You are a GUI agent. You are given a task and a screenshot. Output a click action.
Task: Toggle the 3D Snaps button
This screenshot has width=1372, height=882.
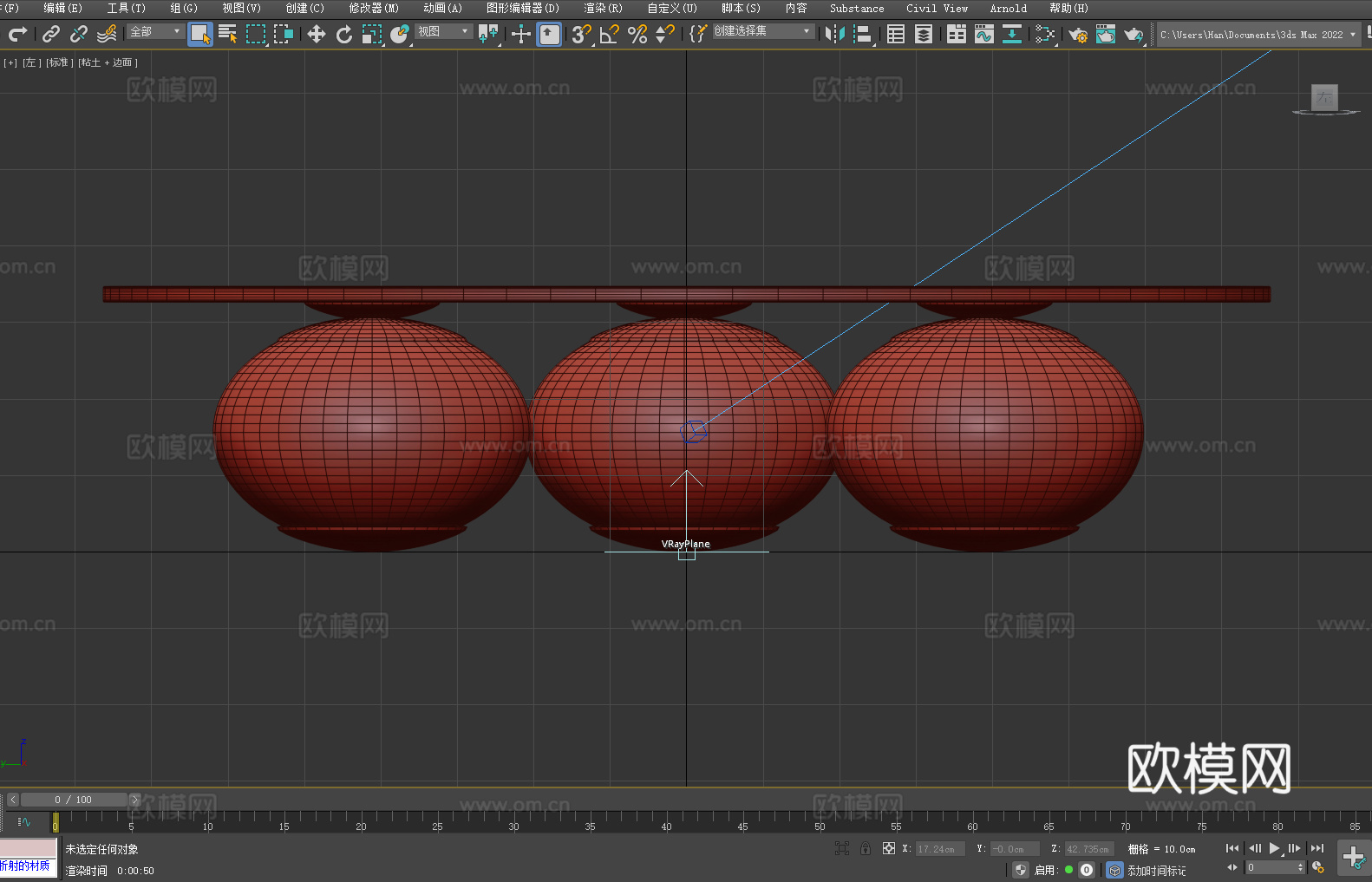tap(581, 34)
